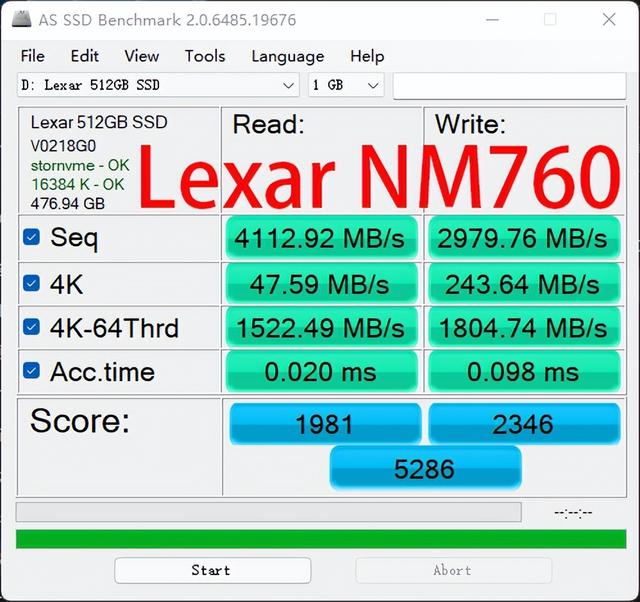
Task: Click the 476.94 GB capacity text
Action: pos(68,203)
